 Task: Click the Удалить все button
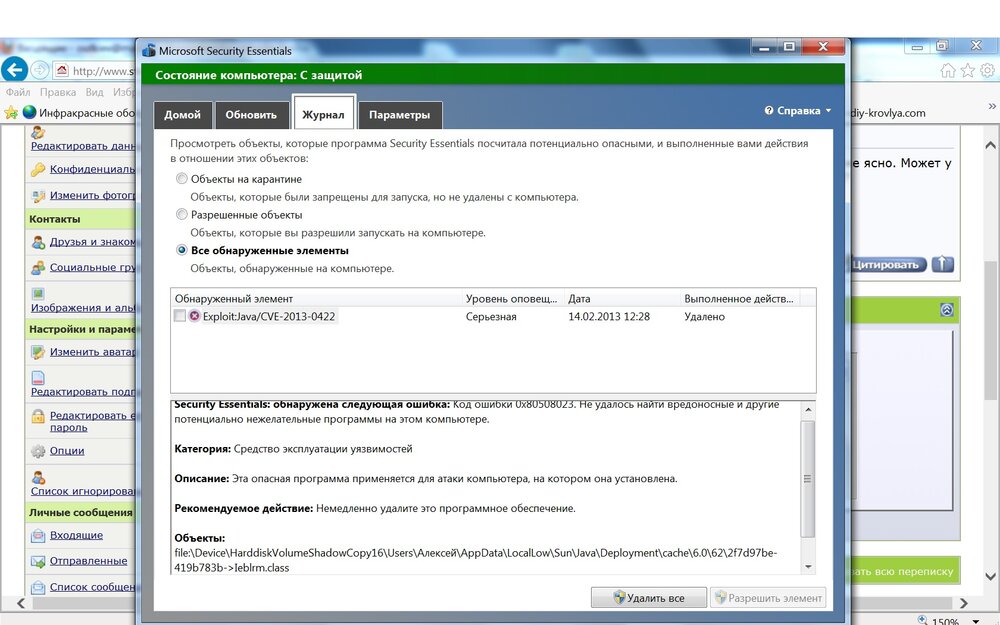pos(648,598)
